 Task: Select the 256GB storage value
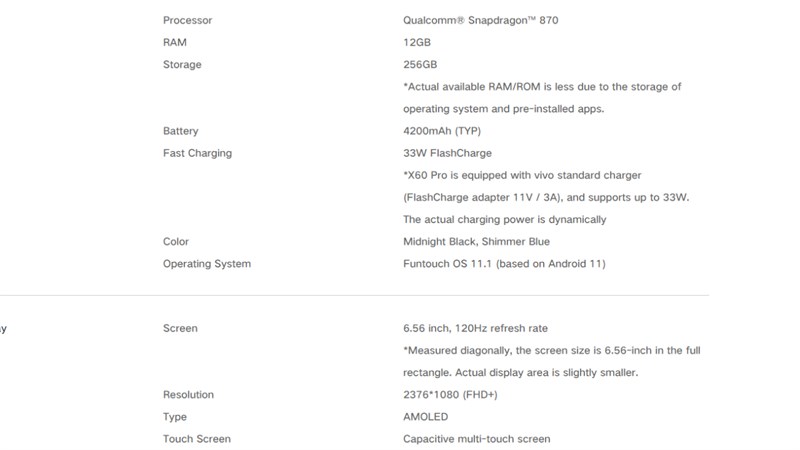(x=421, y=64)
